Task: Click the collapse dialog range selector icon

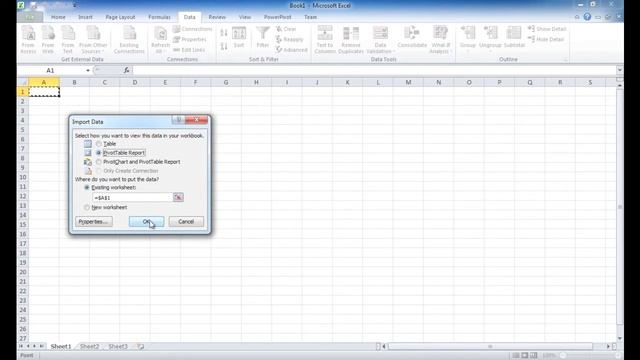Action: (x=178, y=198)
